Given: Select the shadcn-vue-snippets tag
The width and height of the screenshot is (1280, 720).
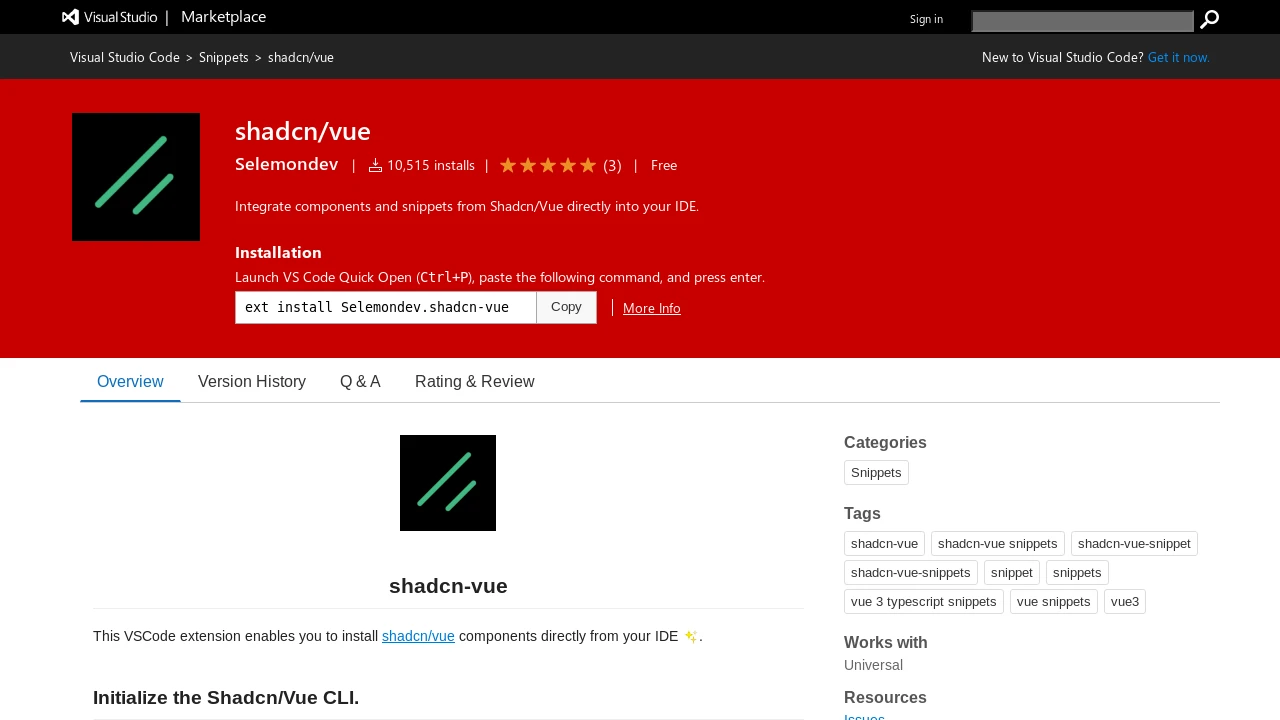Looking at the screenshot, I should click(x=911, y=572).
